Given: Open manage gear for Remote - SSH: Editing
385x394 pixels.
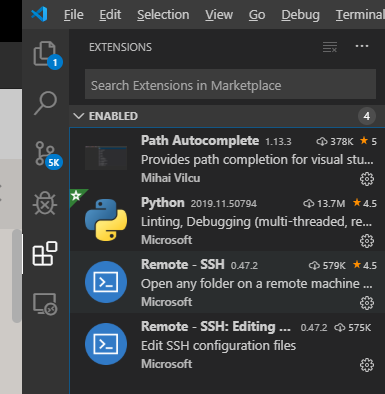Looking at the screenshot, I should pos(367,365).
